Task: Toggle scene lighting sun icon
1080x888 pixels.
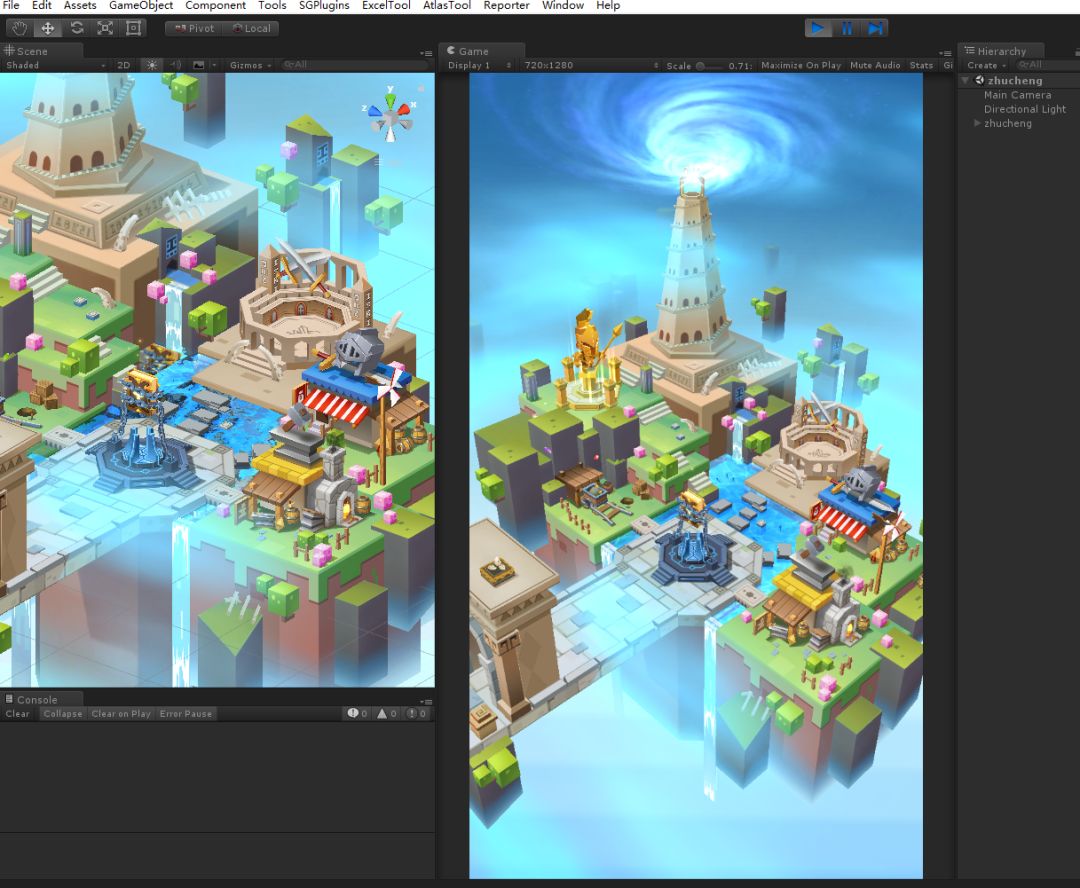Action: 152,65
